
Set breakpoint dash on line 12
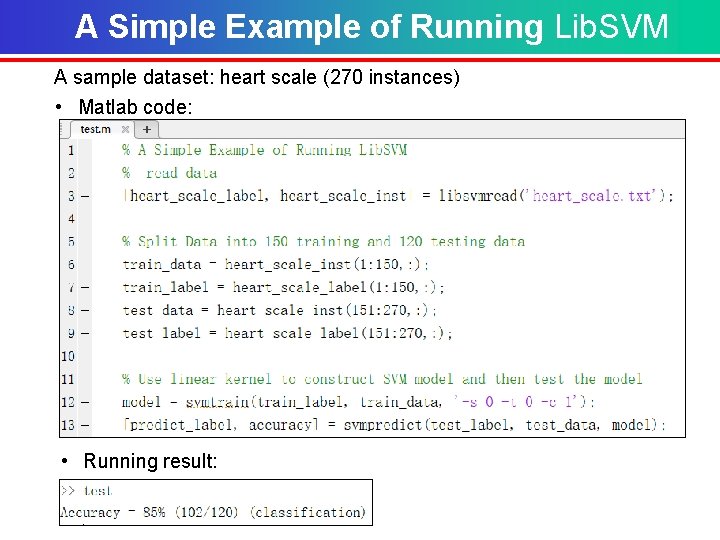(x=85, y=402)
